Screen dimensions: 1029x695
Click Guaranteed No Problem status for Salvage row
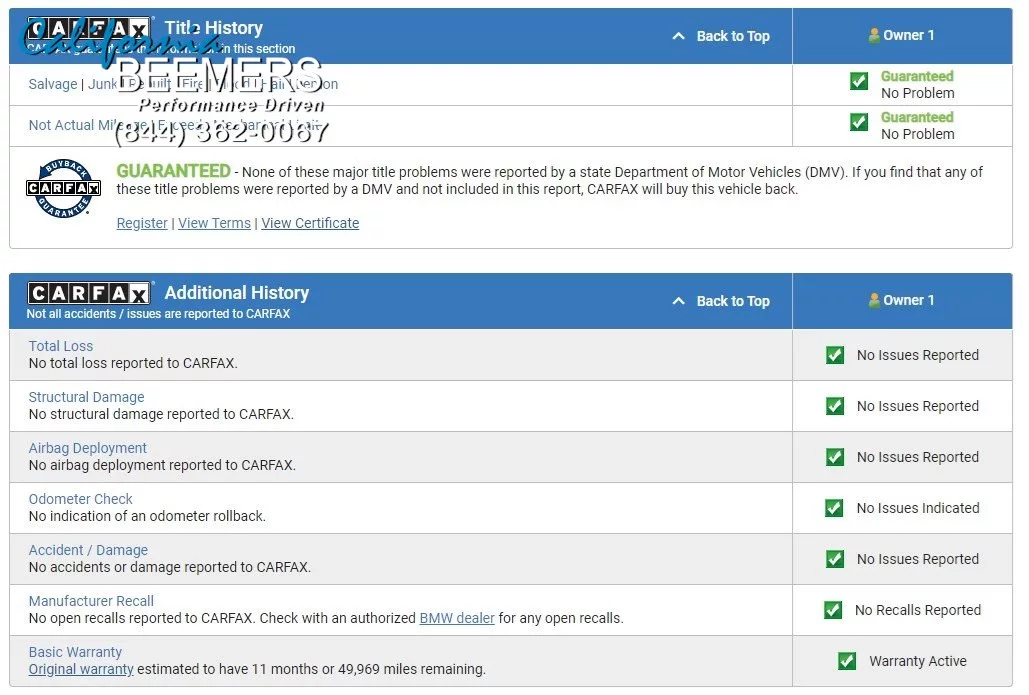(x=917, y=85)
